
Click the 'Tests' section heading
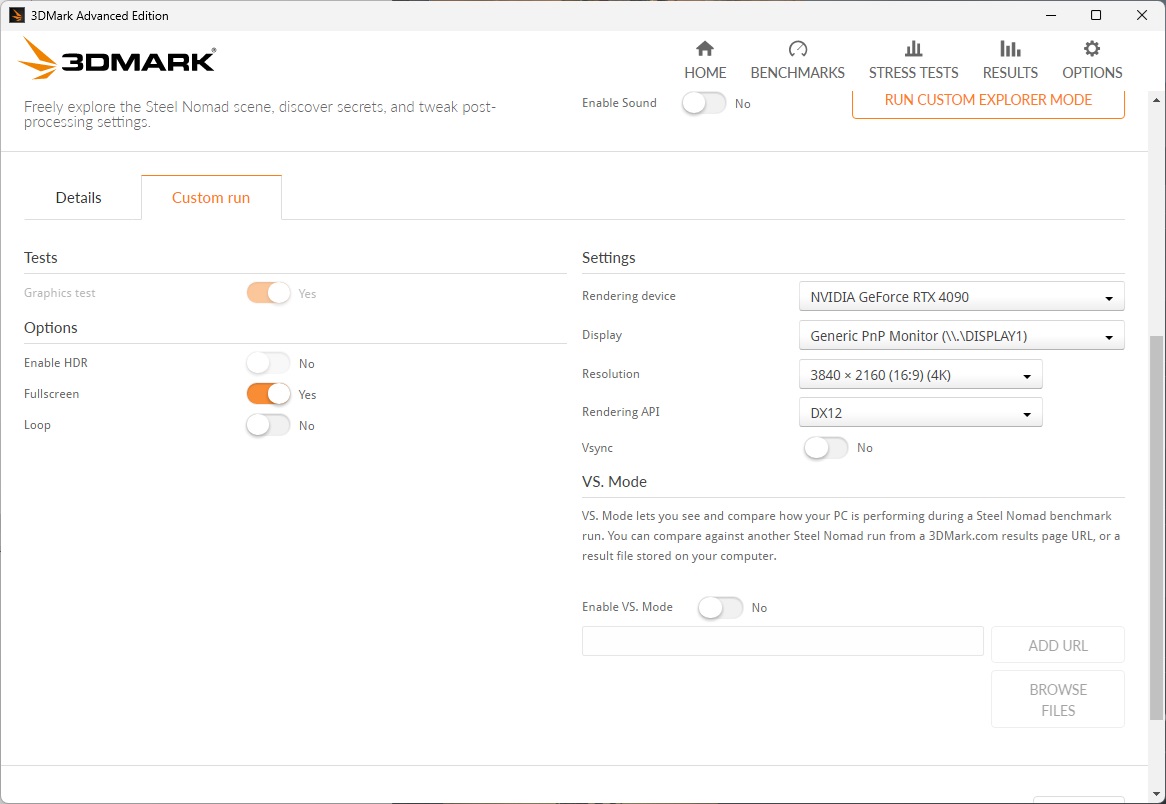tap(40, 257)
